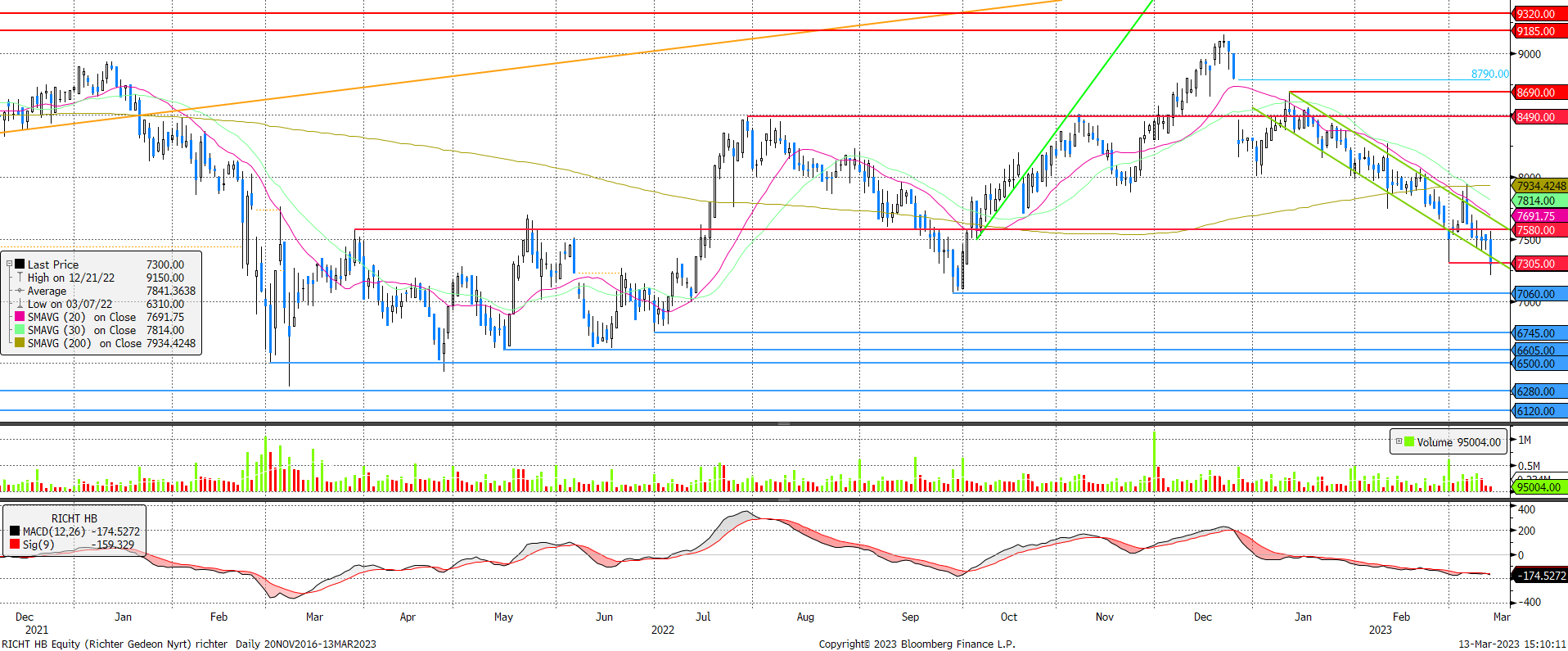1568x651 pixels.
Task: Click the 6745.00 blue support level tag
Action: (1539, 333)
